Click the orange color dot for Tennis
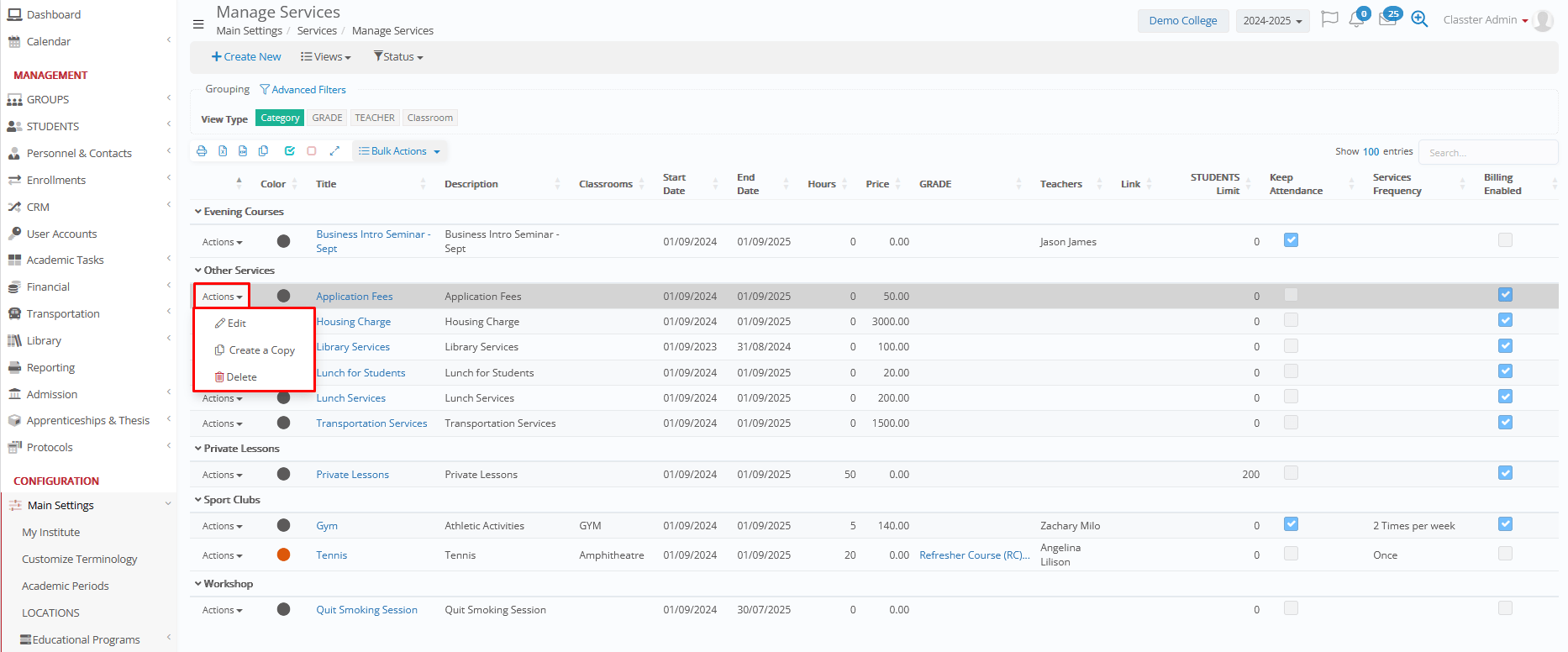 (283, 555)
